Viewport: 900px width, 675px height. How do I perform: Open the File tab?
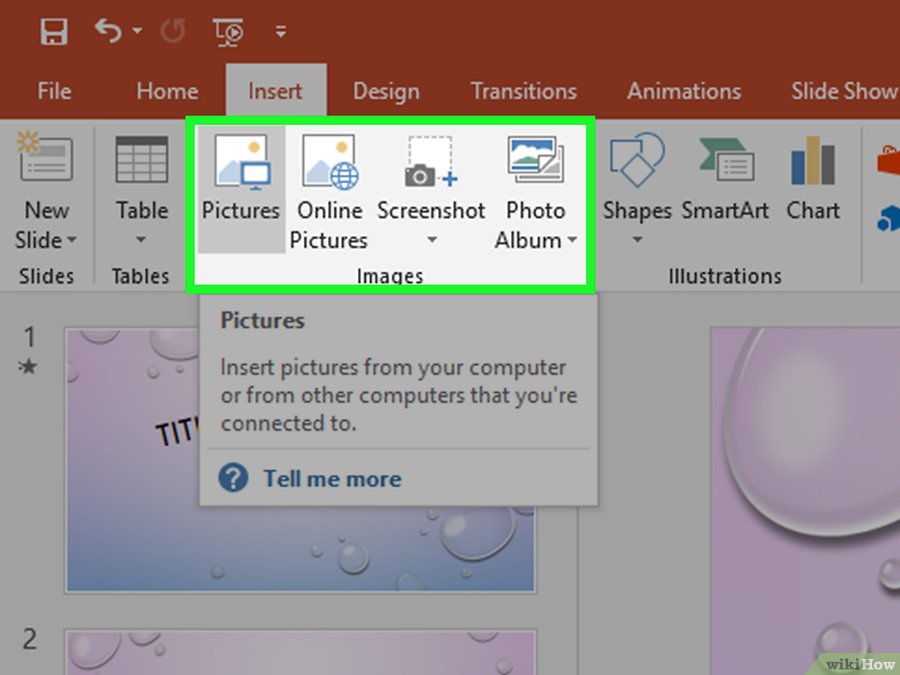(54, 91)
